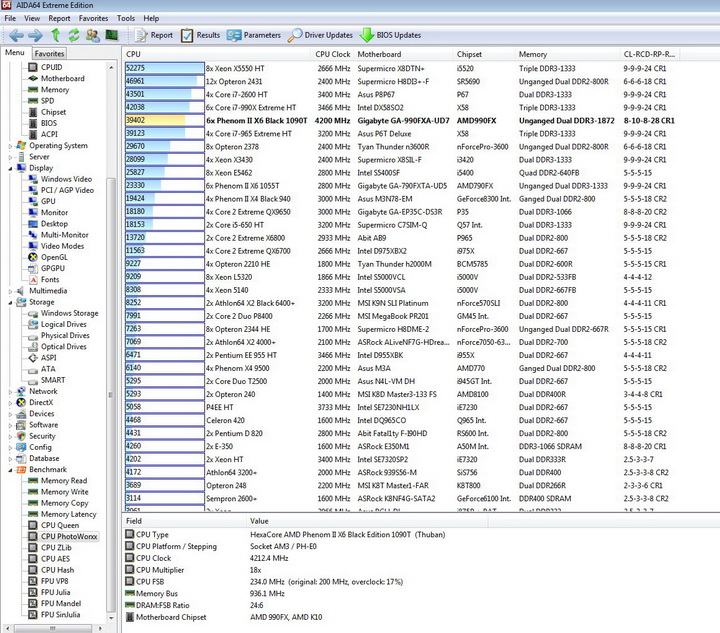Select the highlighted 39402 score bar
The image size is (720, 633).
165,120
